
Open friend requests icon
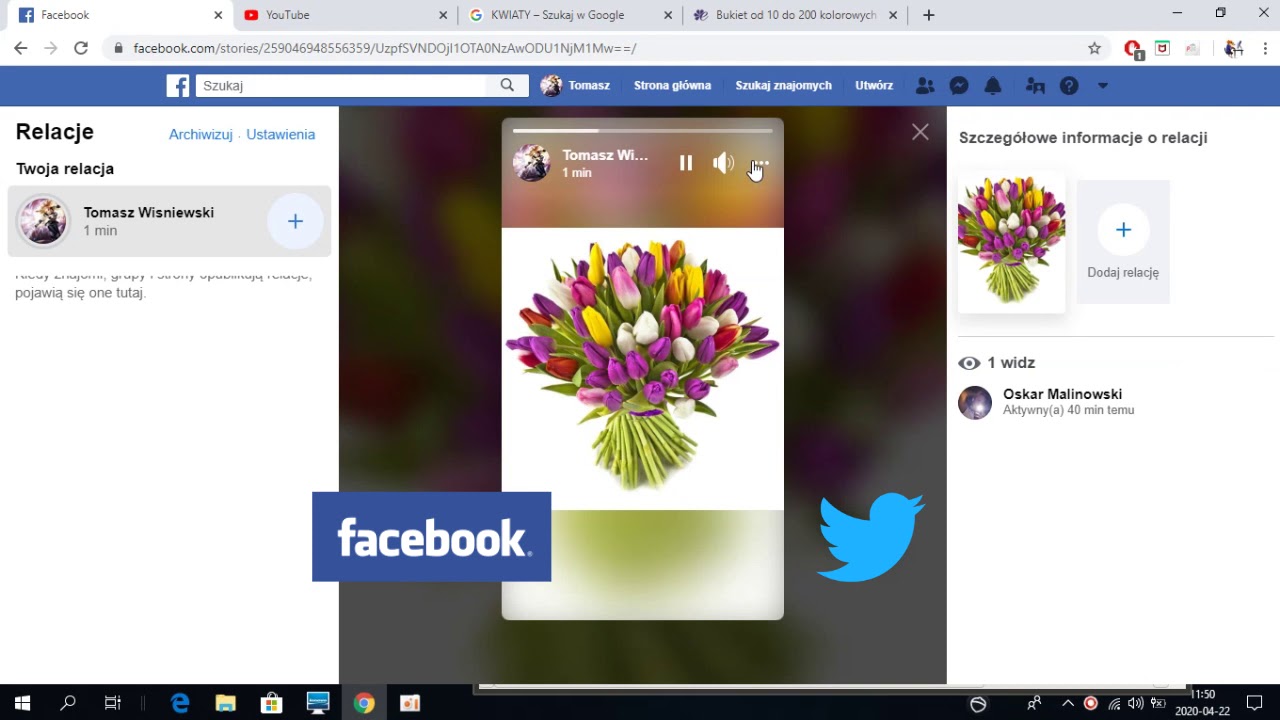tap(925, 86)
